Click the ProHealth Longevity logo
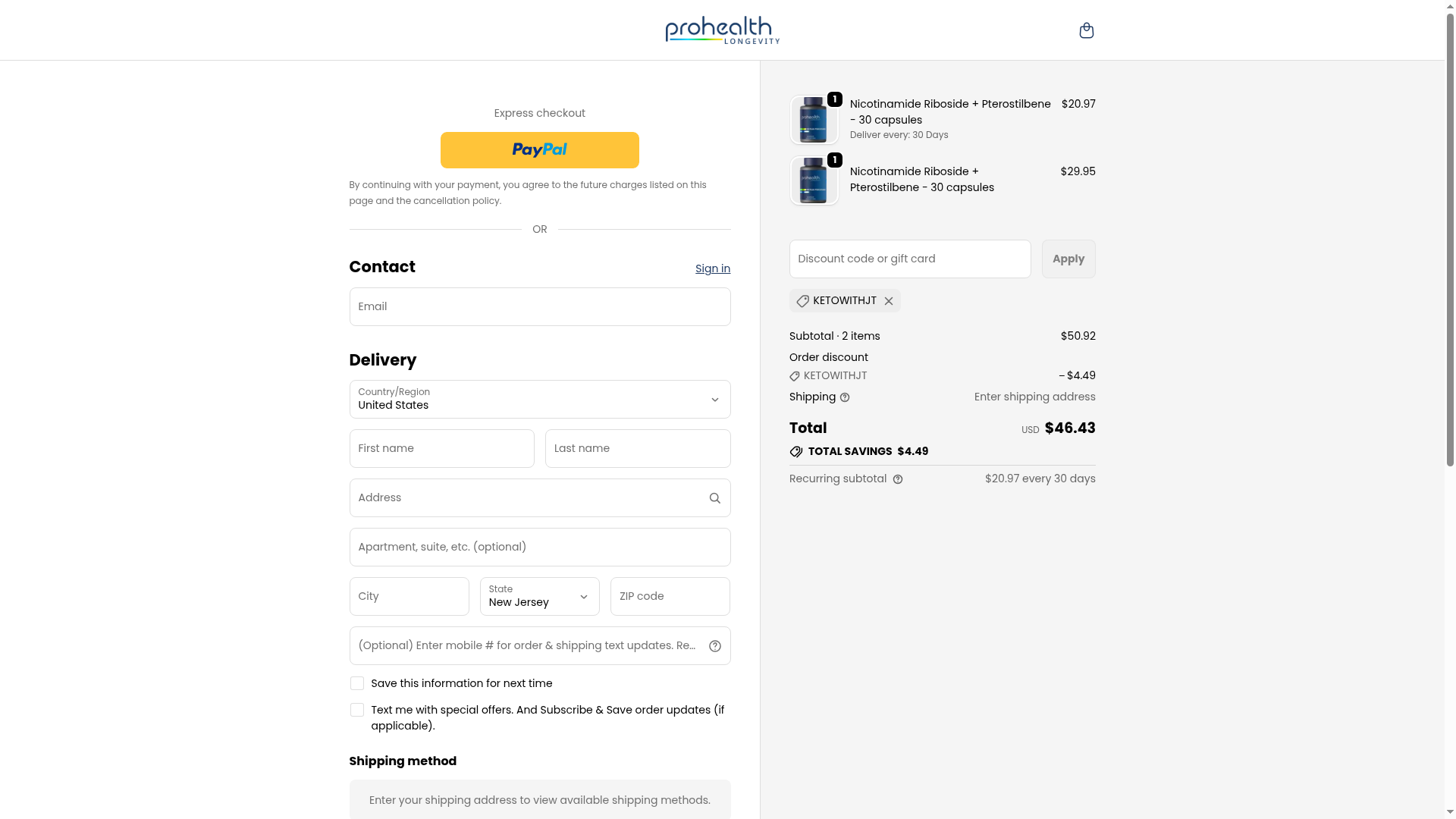The height and width of the screenshot is (819, 1456). (722, 30)
